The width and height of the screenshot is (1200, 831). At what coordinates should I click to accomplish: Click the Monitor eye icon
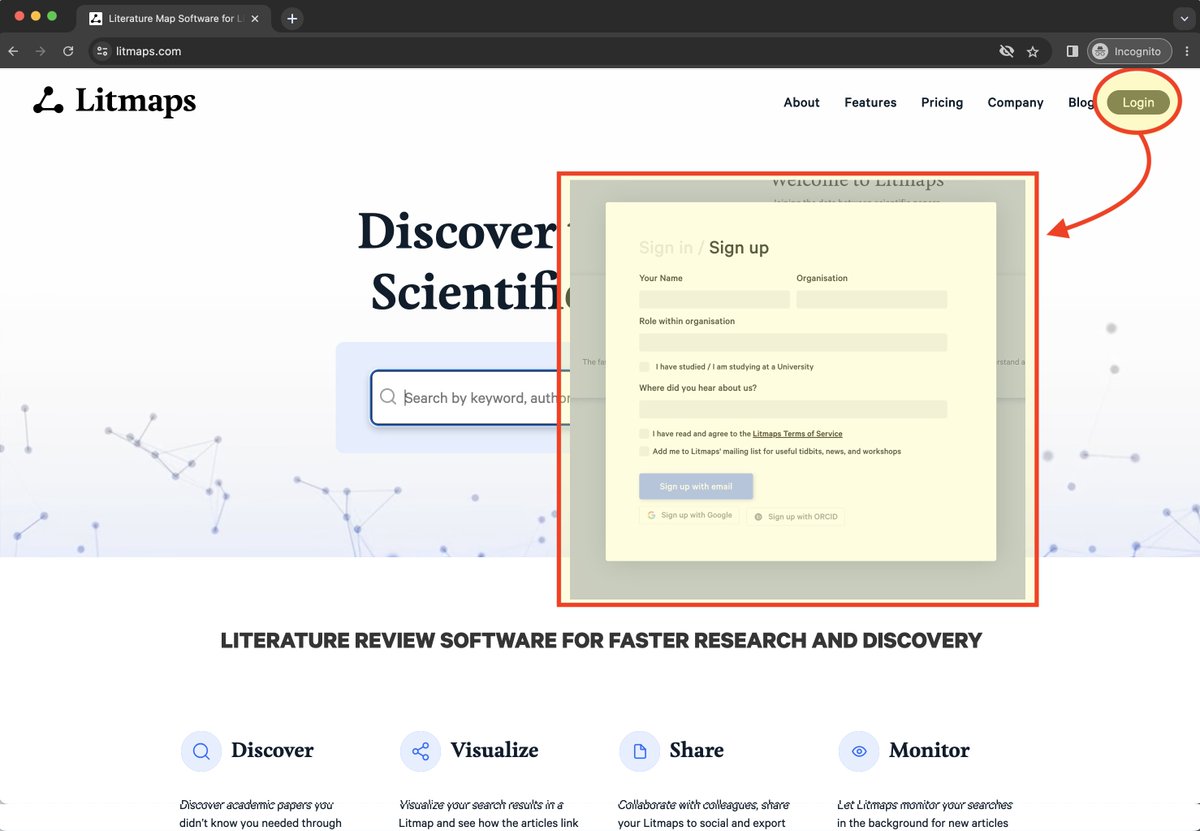point(859,751)
